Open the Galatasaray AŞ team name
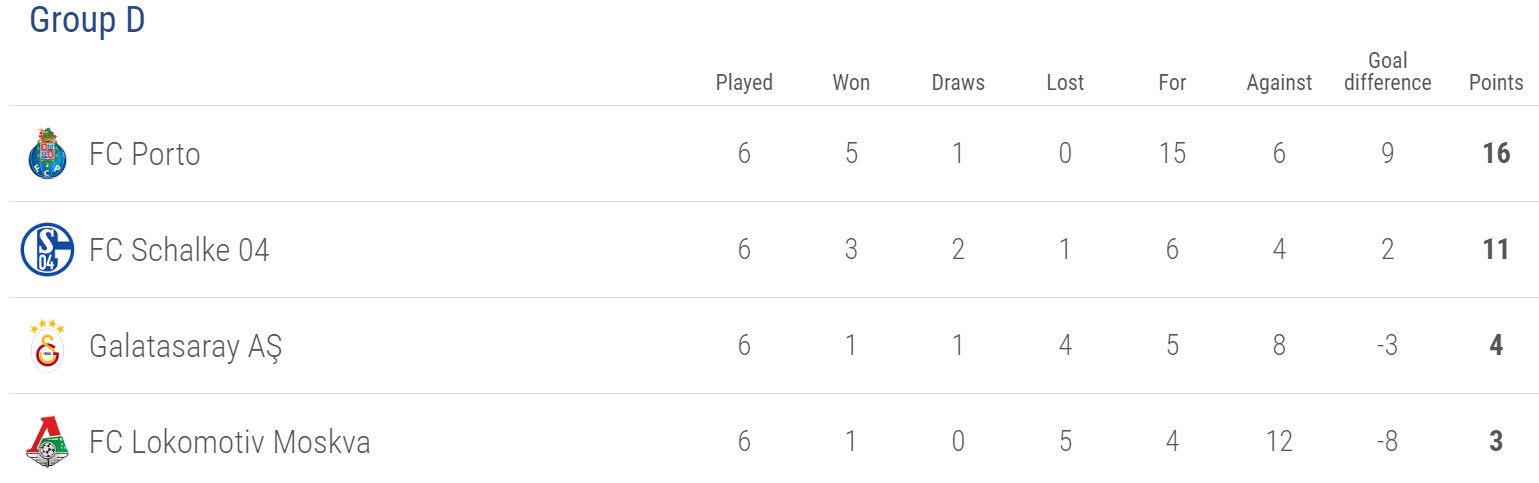This screenshot has width=1539, height=483. (185, 346)
